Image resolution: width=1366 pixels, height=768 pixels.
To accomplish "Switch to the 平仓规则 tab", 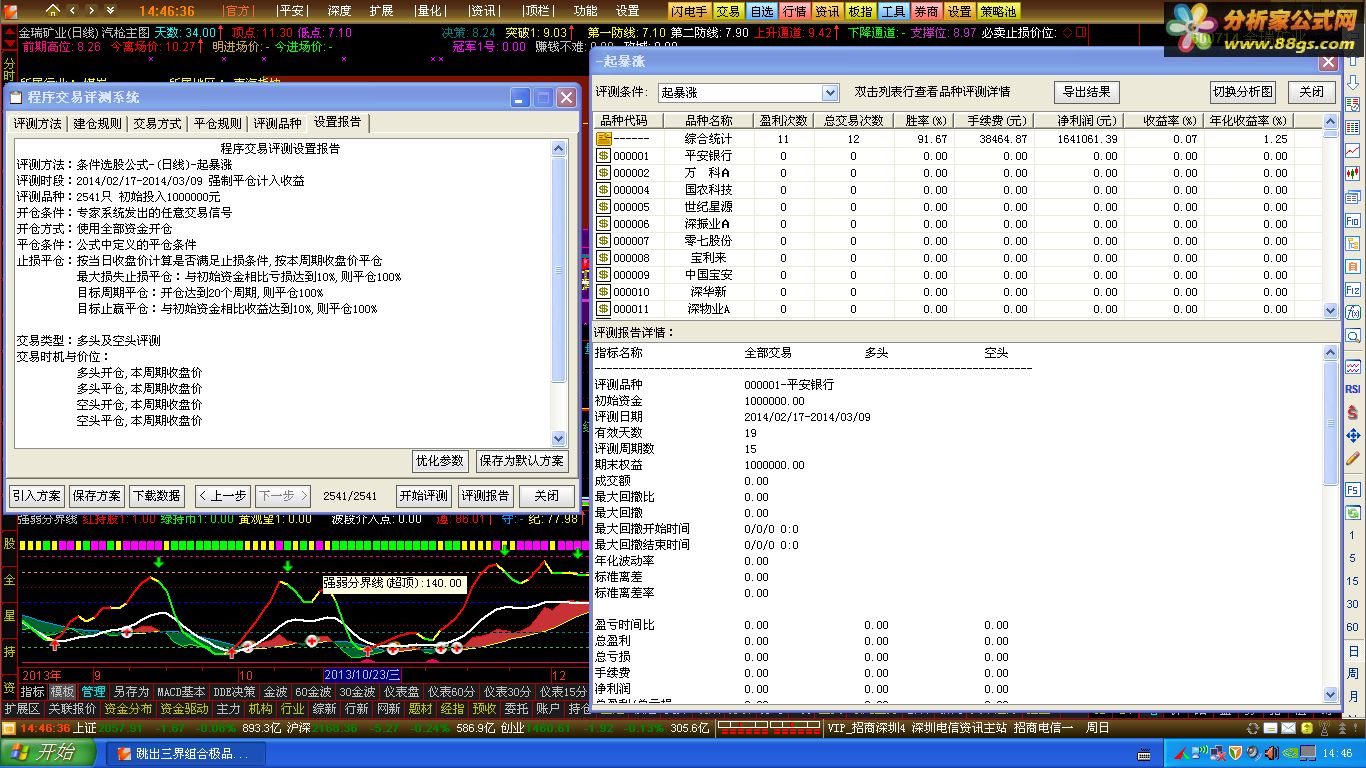I will [218, 123].
